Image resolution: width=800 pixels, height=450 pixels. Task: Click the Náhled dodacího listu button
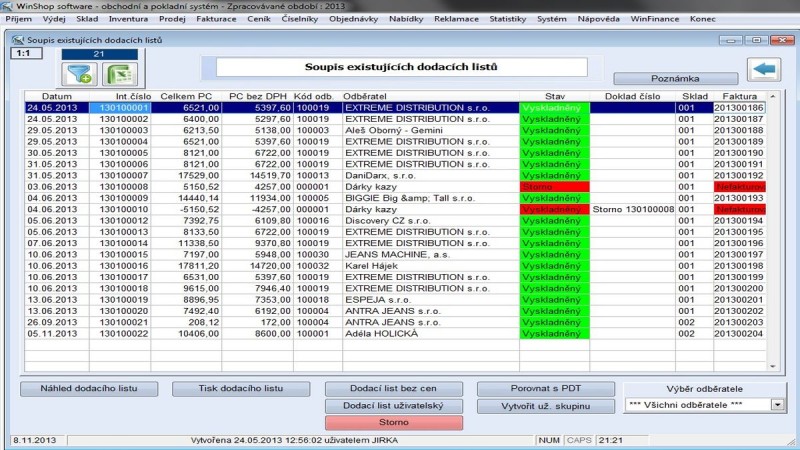[x=89, y=388]
